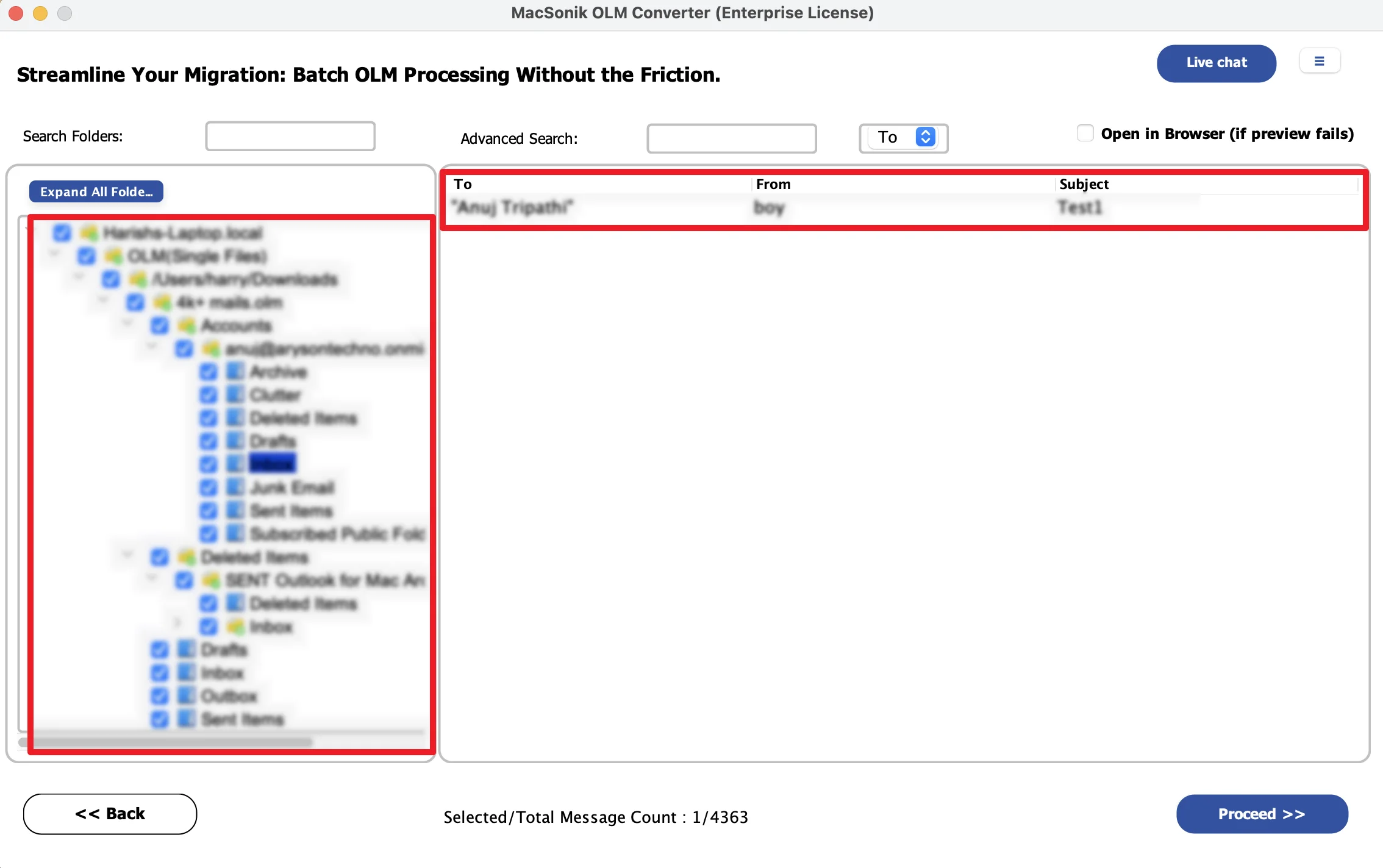Expand the Inbox node under SENT Outlook
1383x868 pixels.
[x=178, y=622]
